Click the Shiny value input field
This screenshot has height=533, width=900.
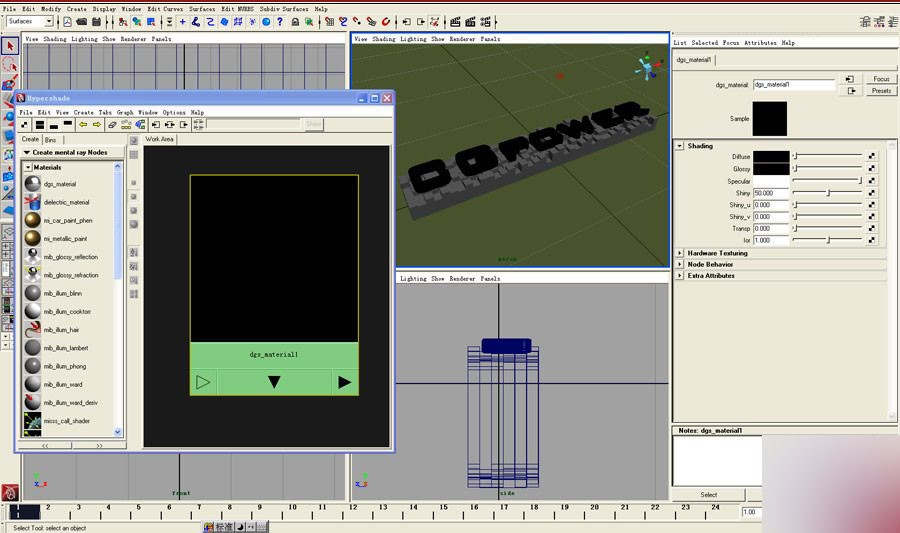[x=771, y=192]
